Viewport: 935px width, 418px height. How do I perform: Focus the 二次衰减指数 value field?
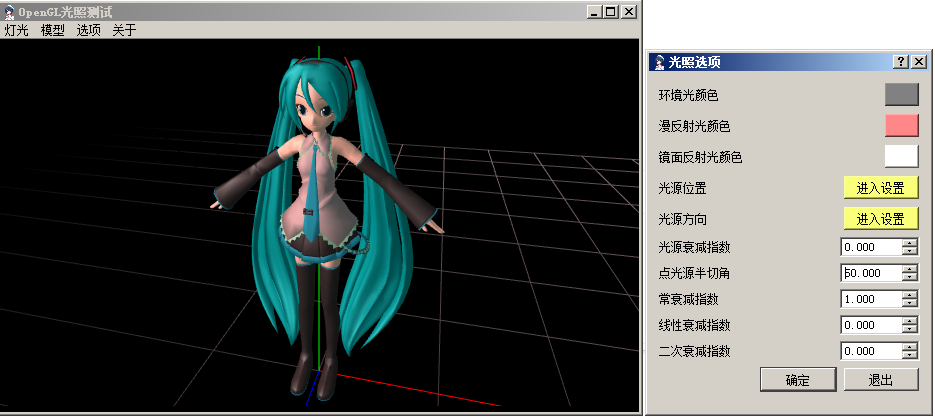point(871,351)
